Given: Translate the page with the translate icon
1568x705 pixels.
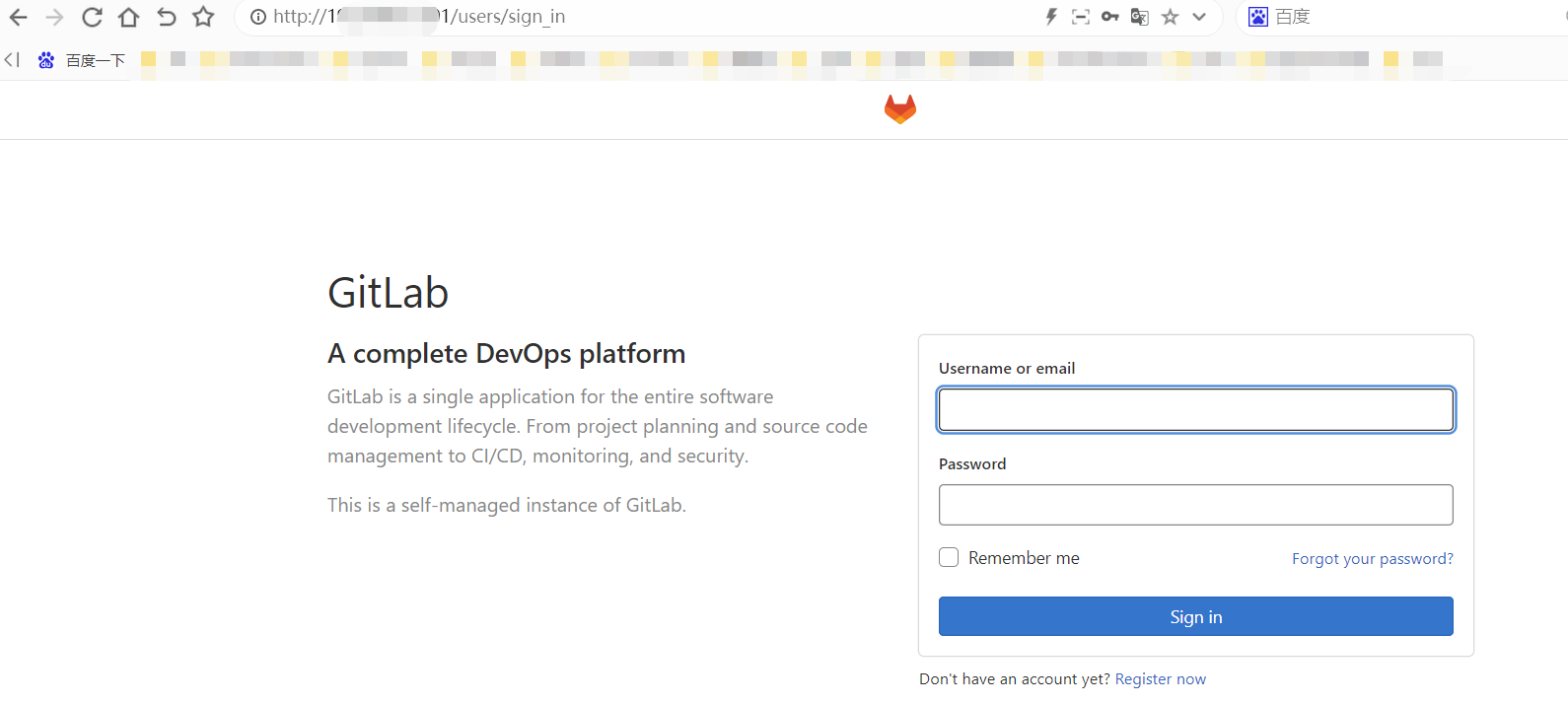Looking at the screenshot, I should (1140, 17).
